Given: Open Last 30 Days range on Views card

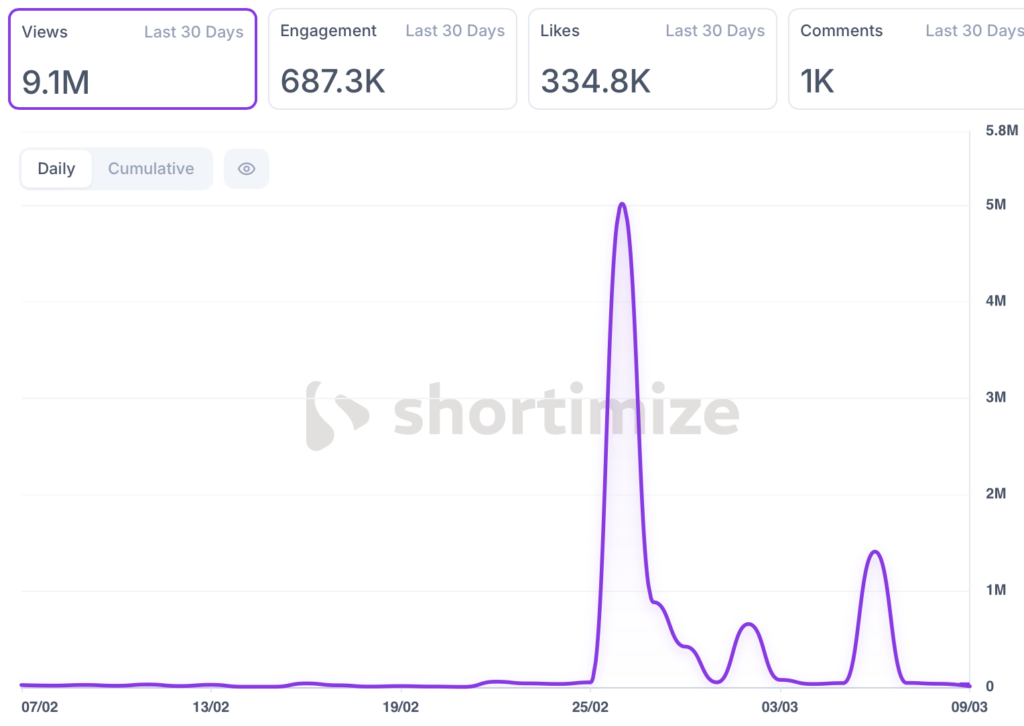Looking at the screenshot, I should coord(193,32).
